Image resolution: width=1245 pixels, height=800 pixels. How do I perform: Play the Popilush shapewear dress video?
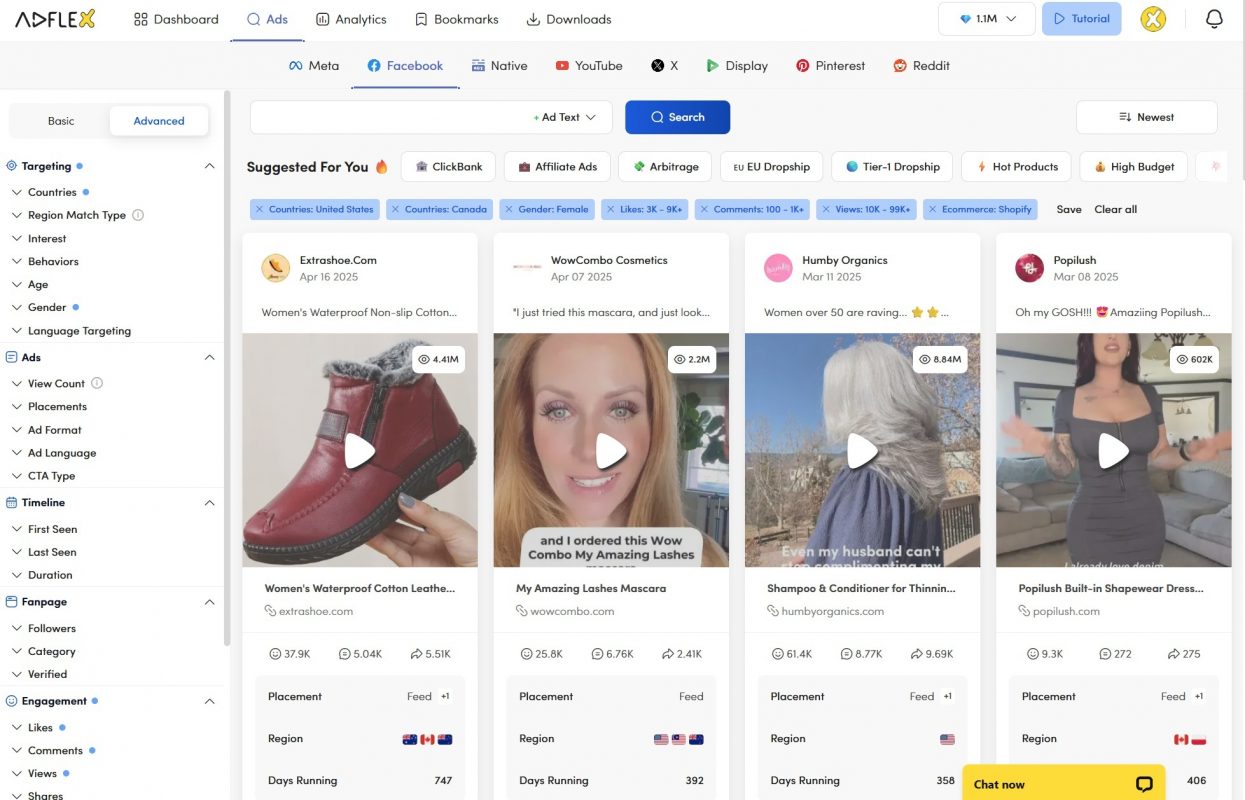click(x=1114, y=451)
